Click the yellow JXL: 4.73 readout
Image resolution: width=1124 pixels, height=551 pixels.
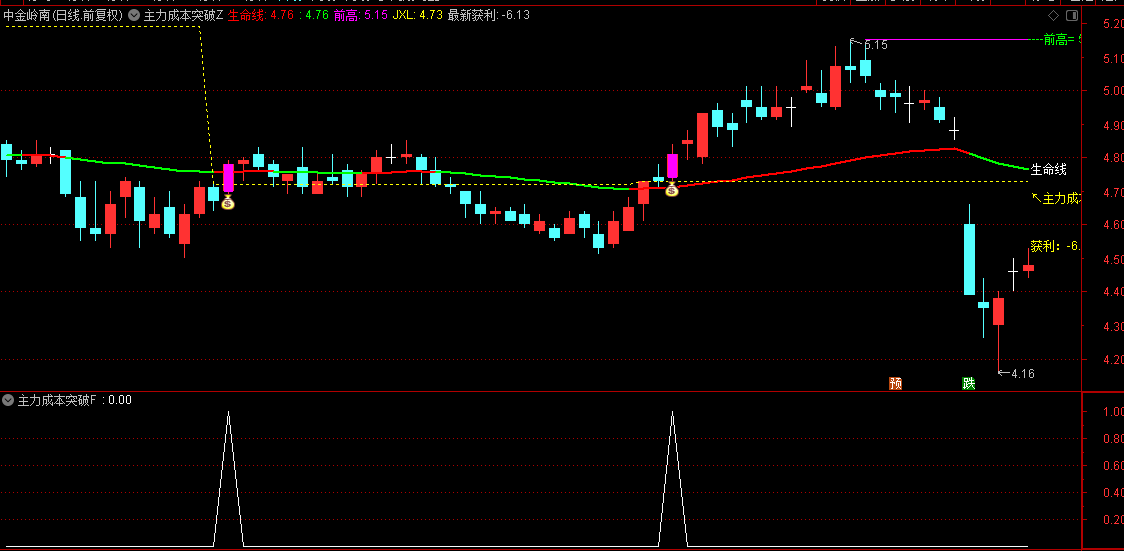click(x=417, y=15)
